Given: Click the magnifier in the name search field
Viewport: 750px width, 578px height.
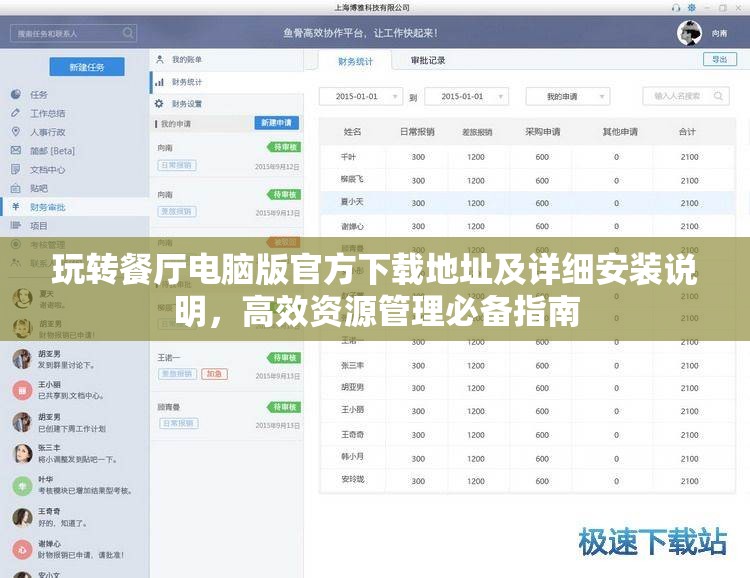Looking at the screenshot, I should (x=717, y=96).
